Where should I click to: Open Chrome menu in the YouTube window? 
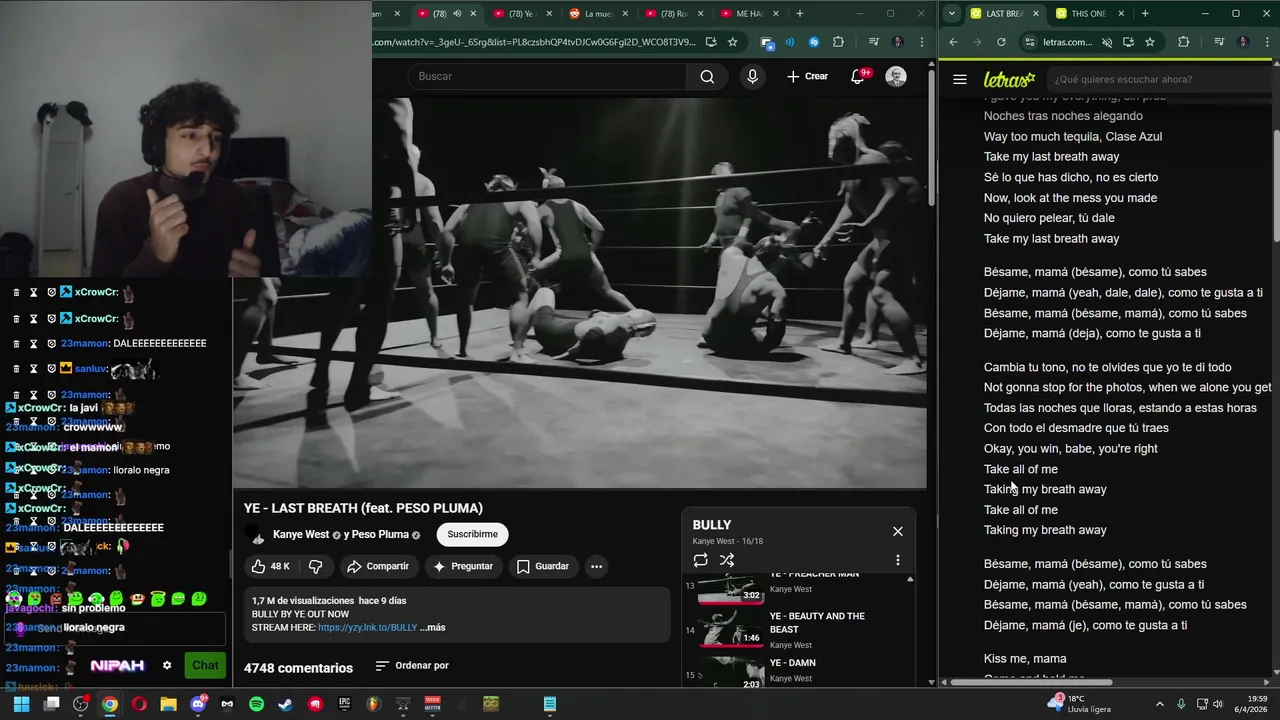(921, 42)
